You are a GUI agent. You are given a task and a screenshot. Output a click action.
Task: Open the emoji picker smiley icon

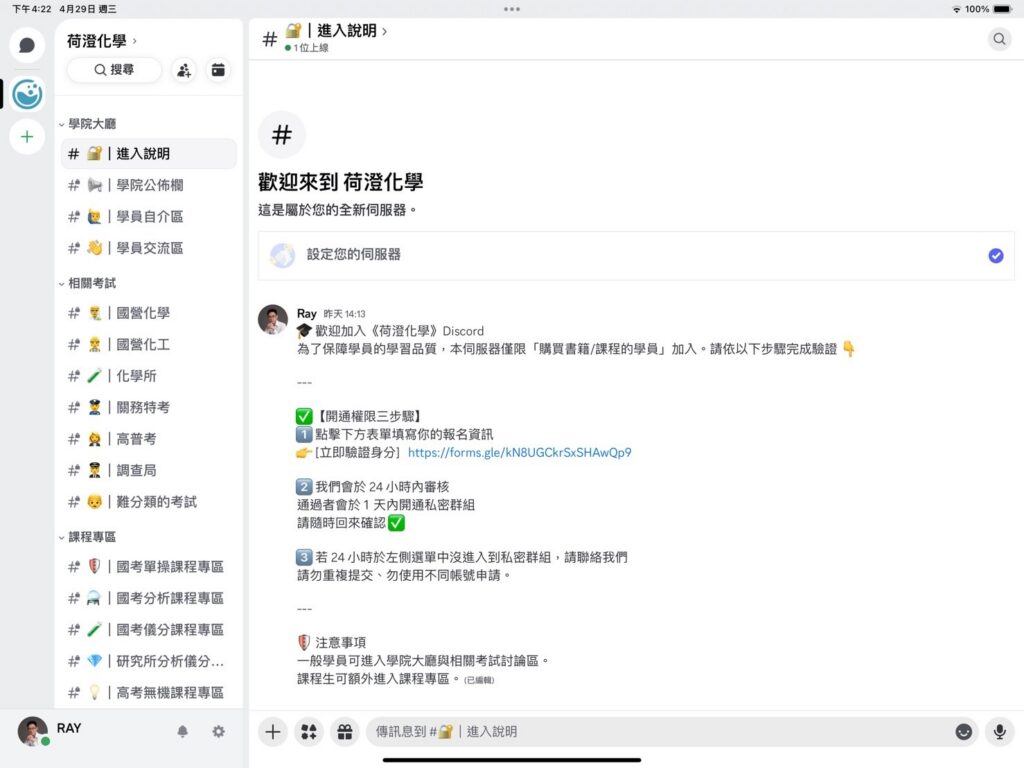[x=963, y=732]
